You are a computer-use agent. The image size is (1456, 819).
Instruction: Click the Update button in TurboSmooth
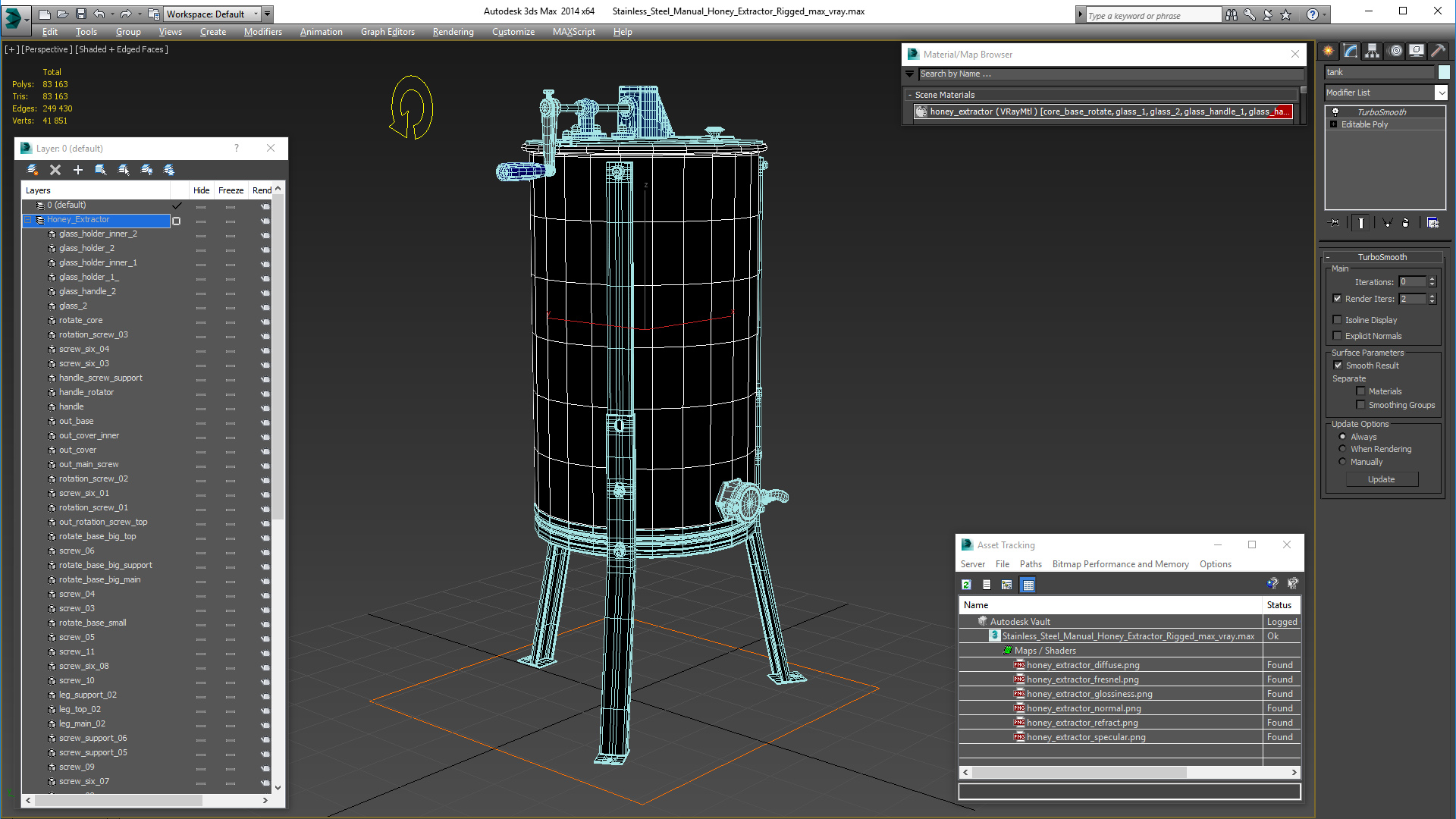(x=1381, y=479)
